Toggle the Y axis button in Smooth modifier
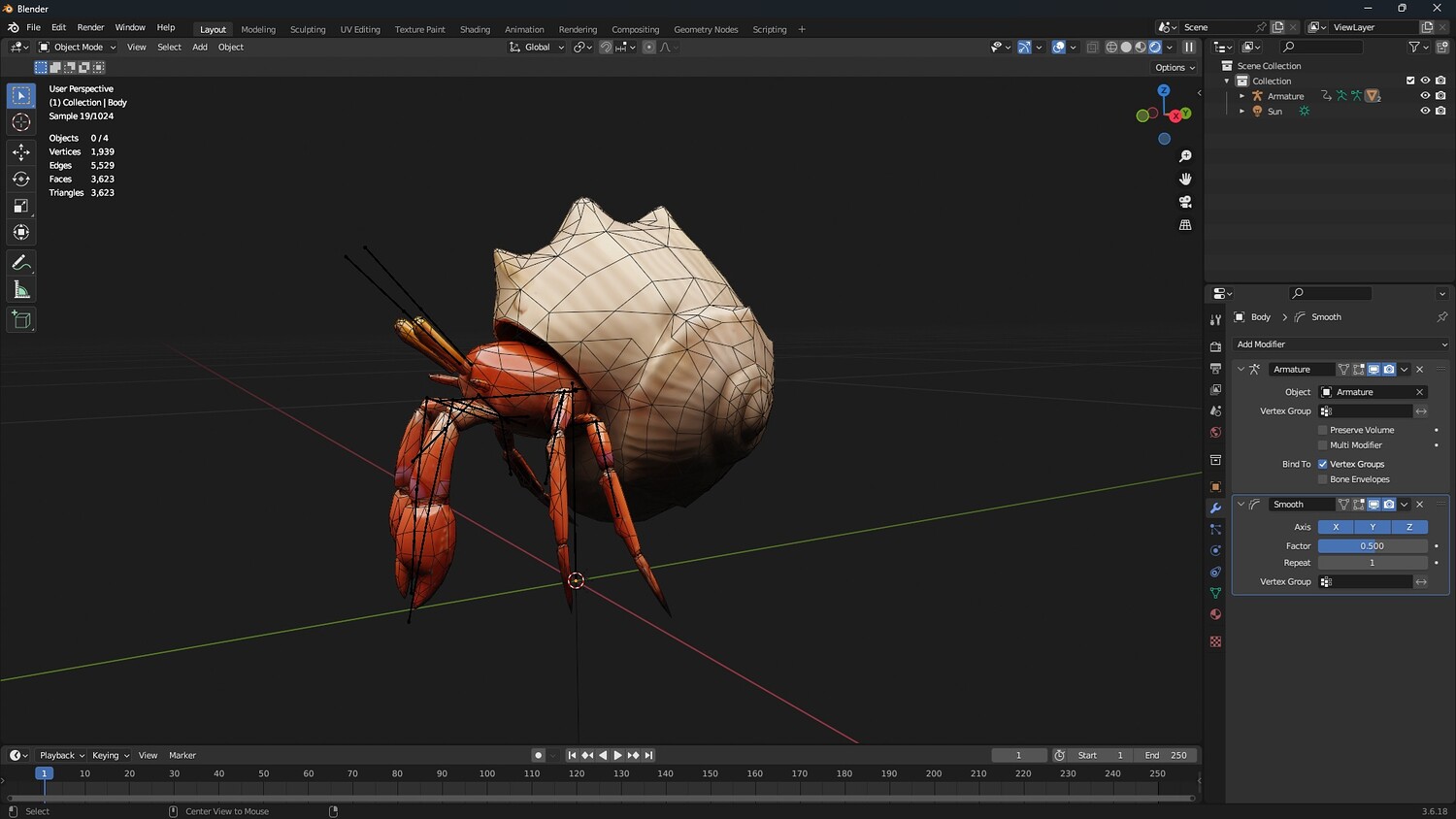Image resolution: width=1456 pixels, height=819 pixels. (x=1373, y=527)
